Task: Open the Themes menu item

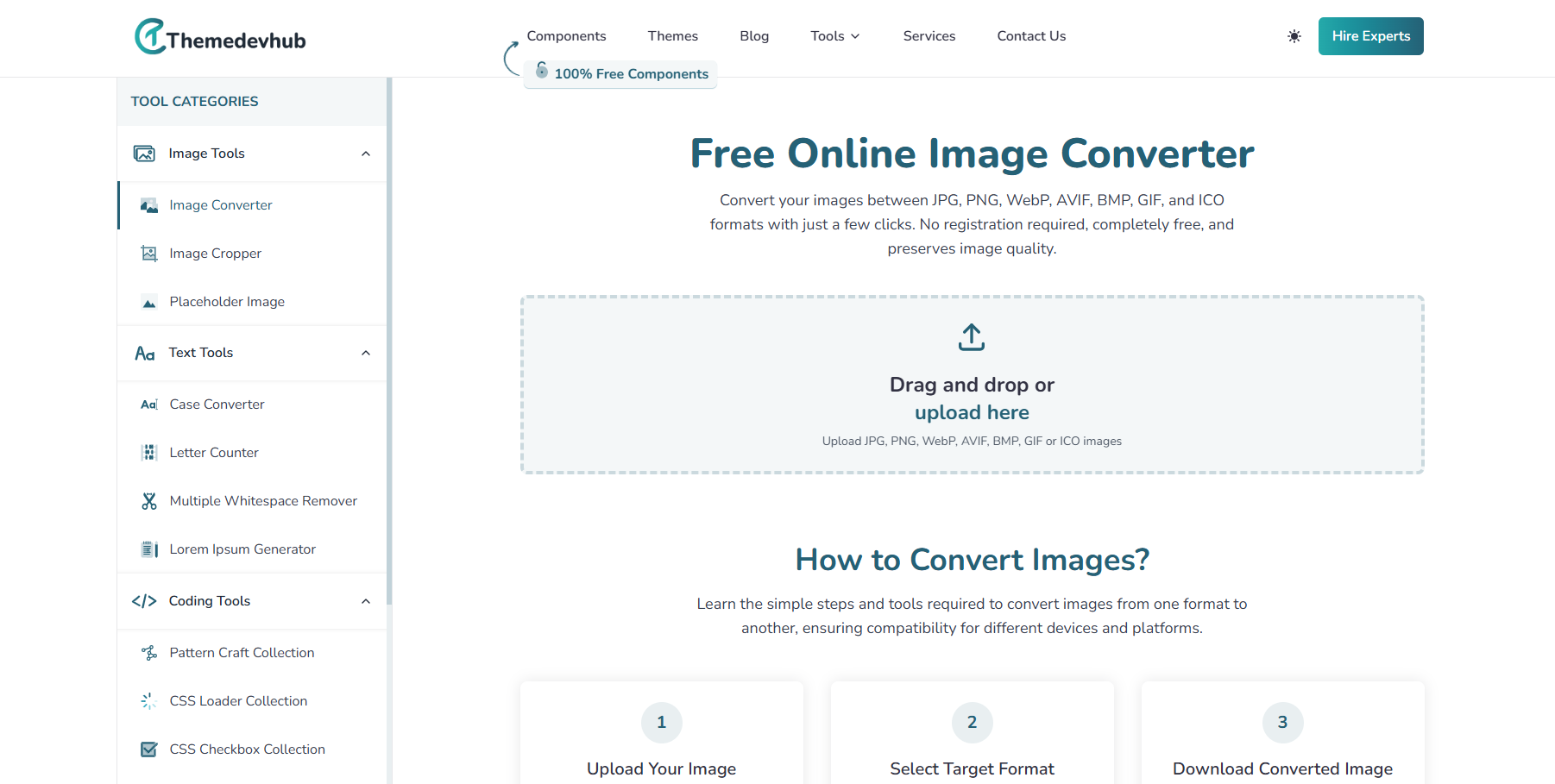Action: click(x=672, y=36)
